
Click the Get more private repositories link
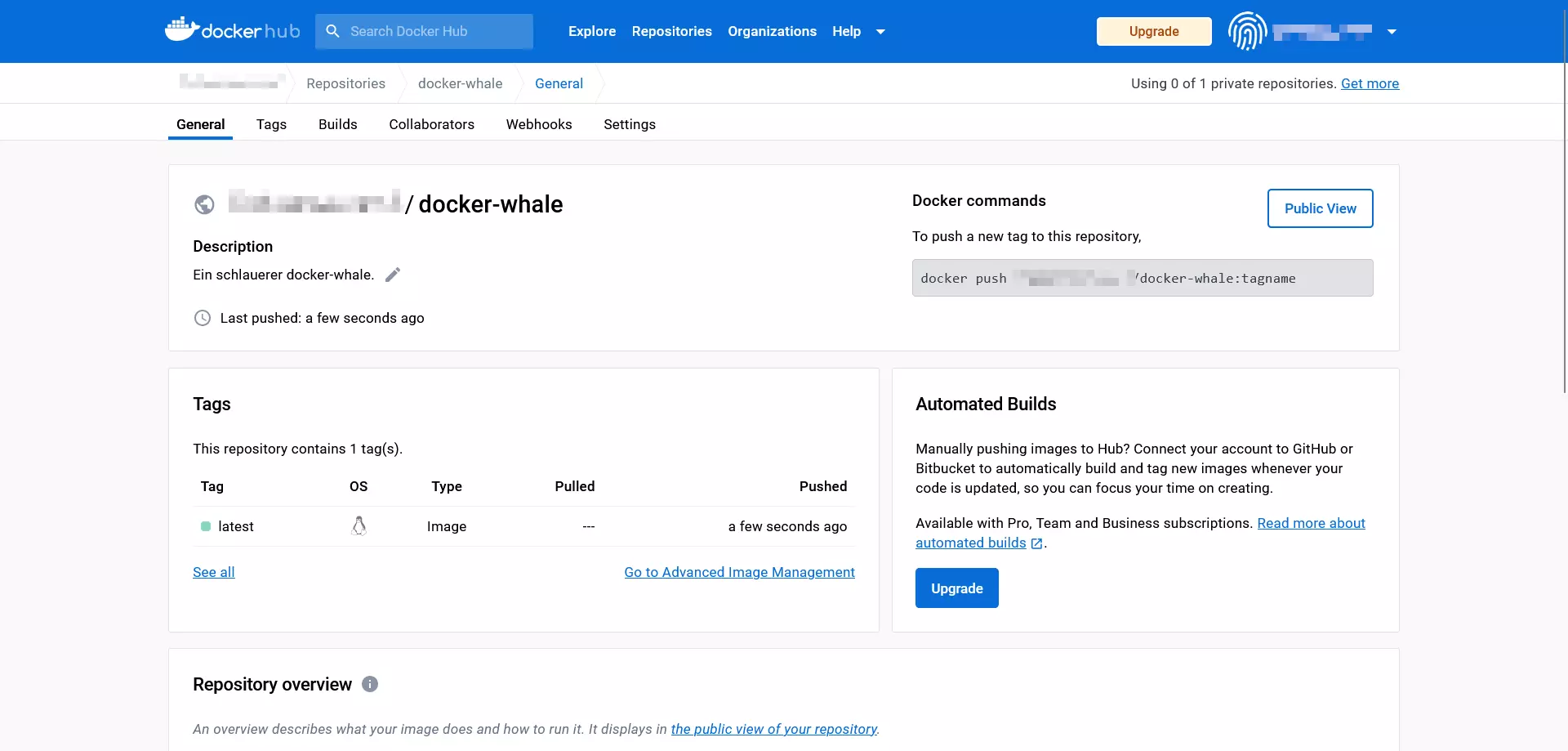(1370, 83)
